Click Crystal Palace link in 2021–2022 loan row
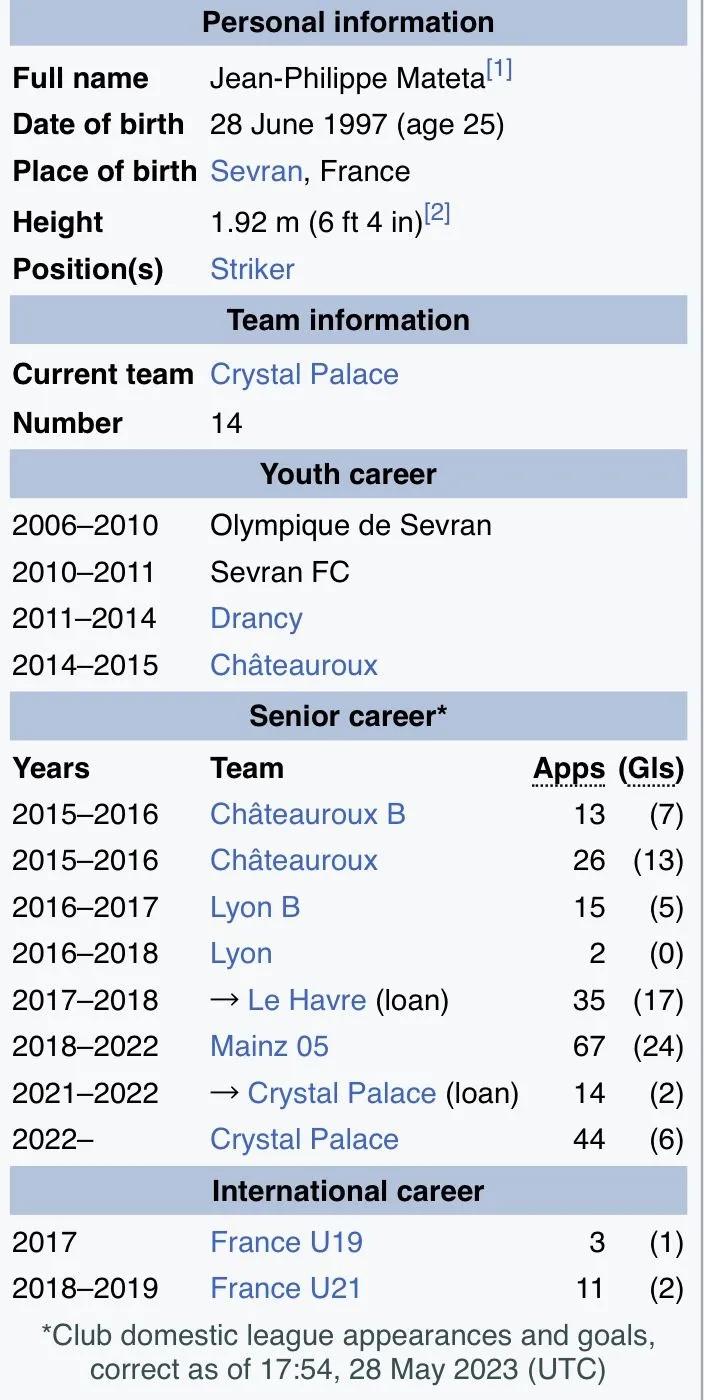The image size is (704, 1400). (x=342, y=1093)
